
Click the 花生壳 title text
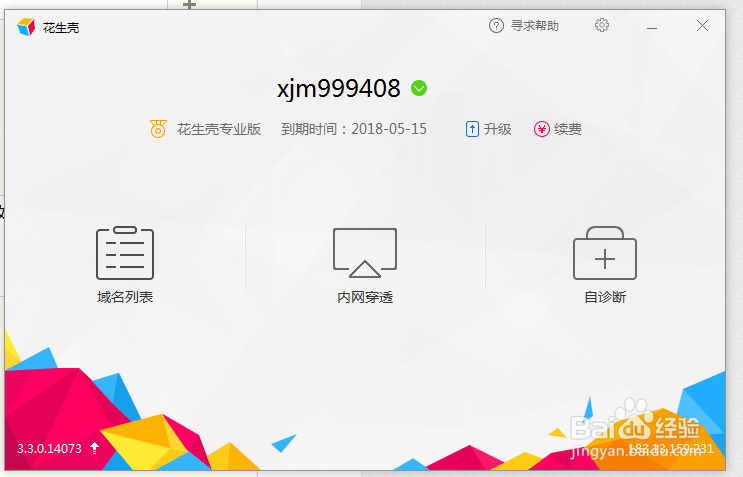tap(61, 28)
